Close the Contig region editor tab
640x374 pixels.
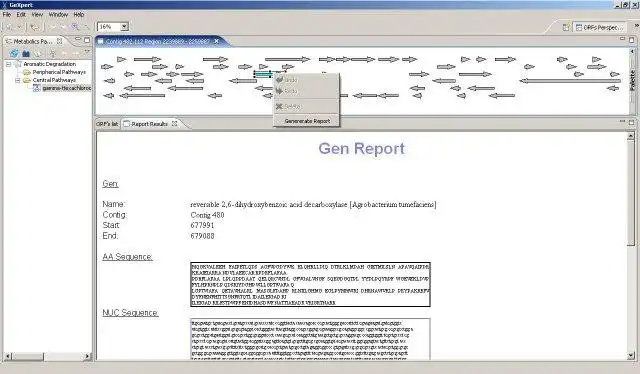pyautogui.click(x=217, y=41)
